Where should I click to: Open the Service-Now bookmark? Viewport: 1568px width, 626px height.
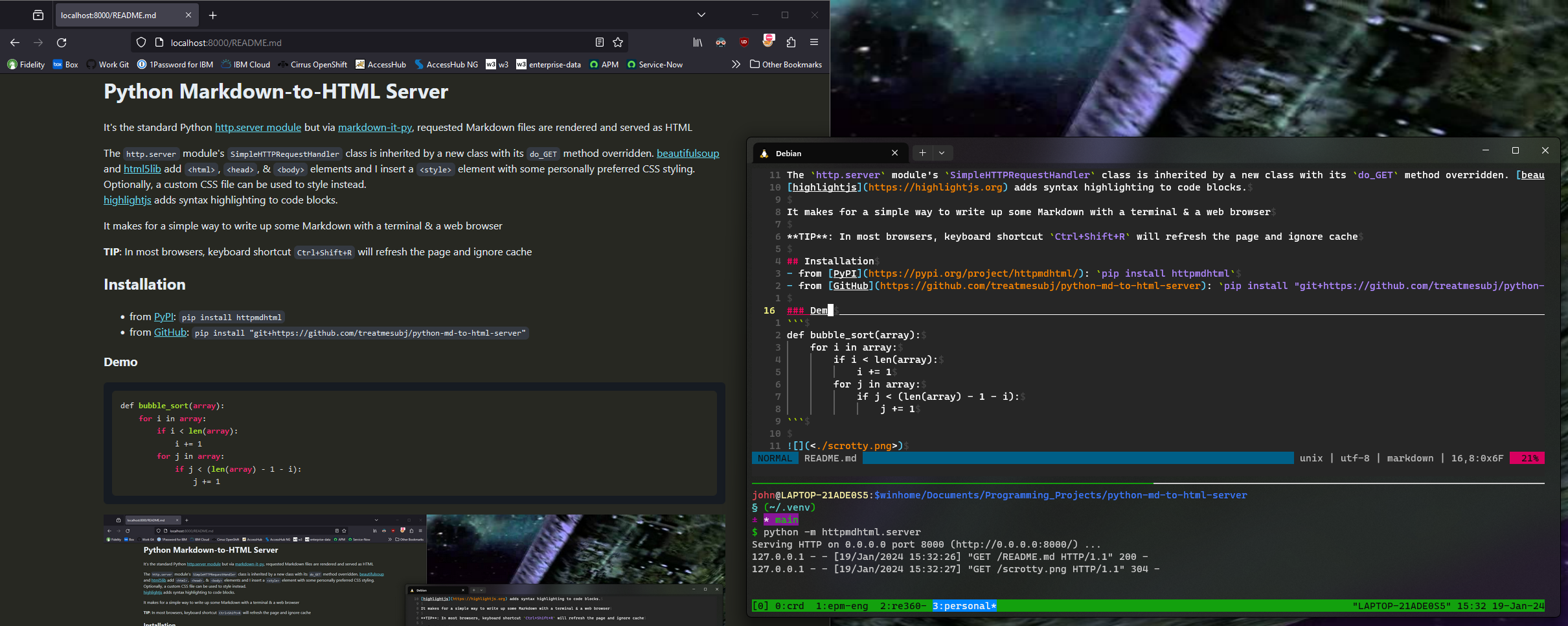[x=654, y=65]
